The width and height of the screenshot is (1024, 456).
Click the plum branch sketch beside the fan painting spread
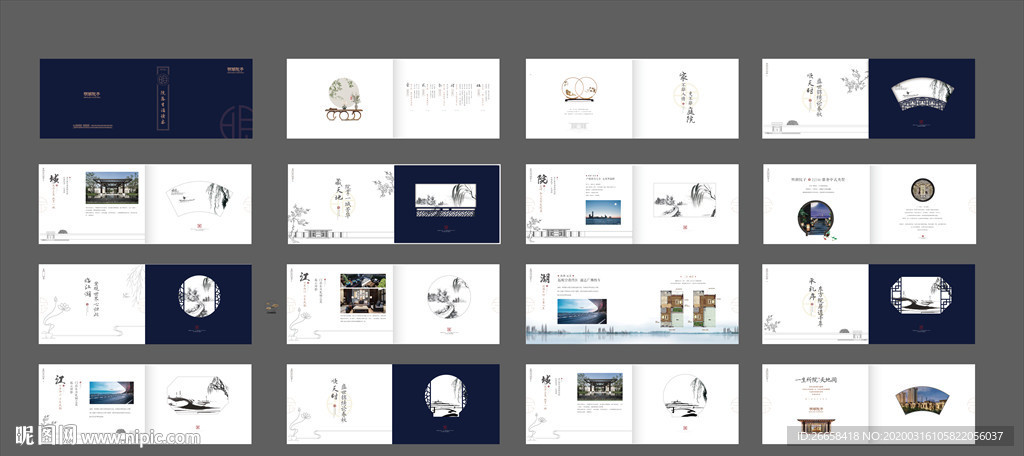tap(854, 81)
